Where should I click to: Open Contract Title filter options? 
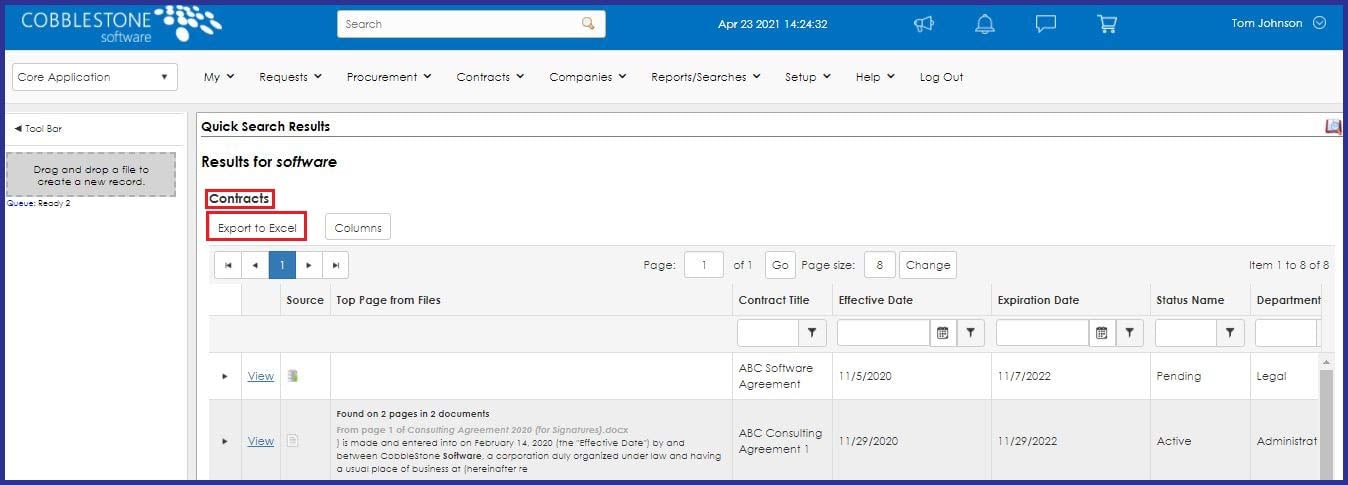pyautogui.click(x=812, y=333)
